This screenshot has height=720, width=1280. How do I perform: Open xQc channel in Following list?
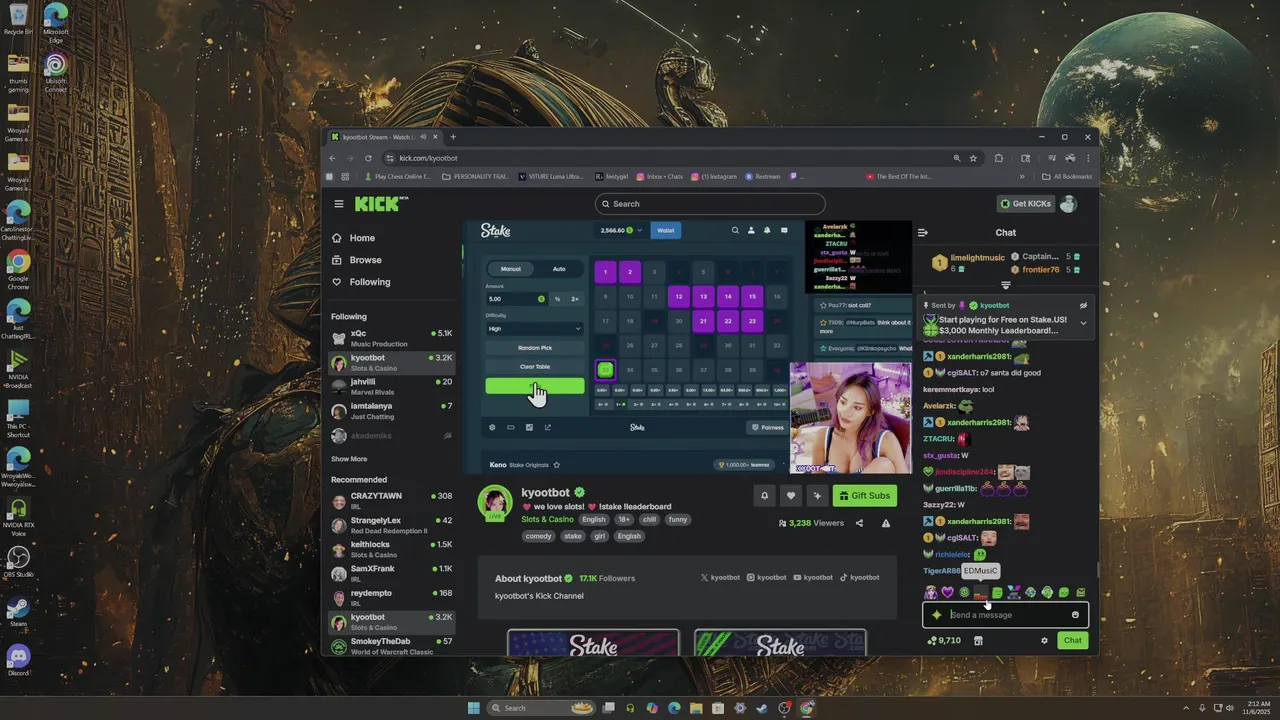point(392,337)
